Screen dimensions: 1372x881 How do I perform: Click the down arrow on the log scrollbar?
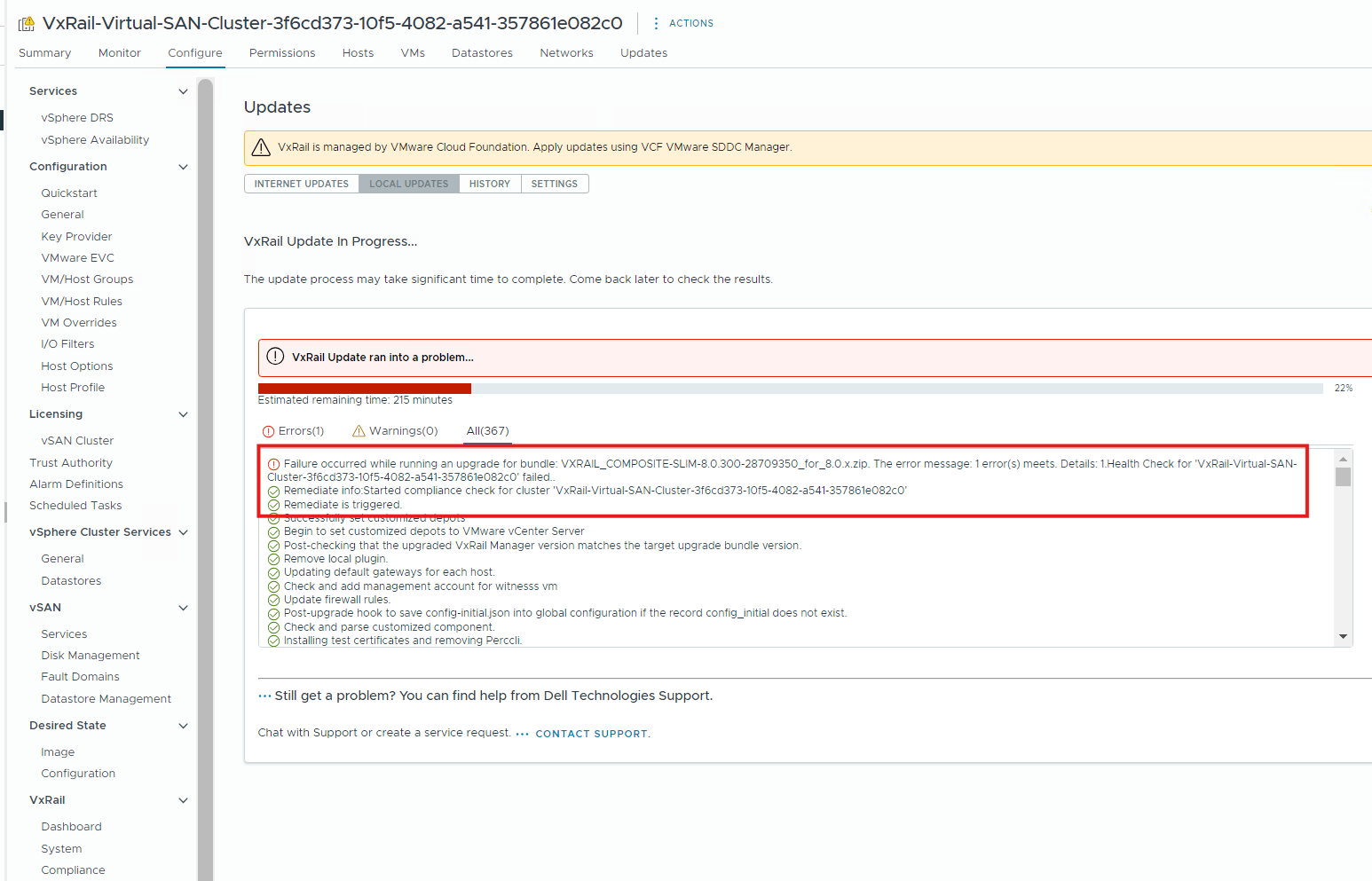[x=1343, y=636]
